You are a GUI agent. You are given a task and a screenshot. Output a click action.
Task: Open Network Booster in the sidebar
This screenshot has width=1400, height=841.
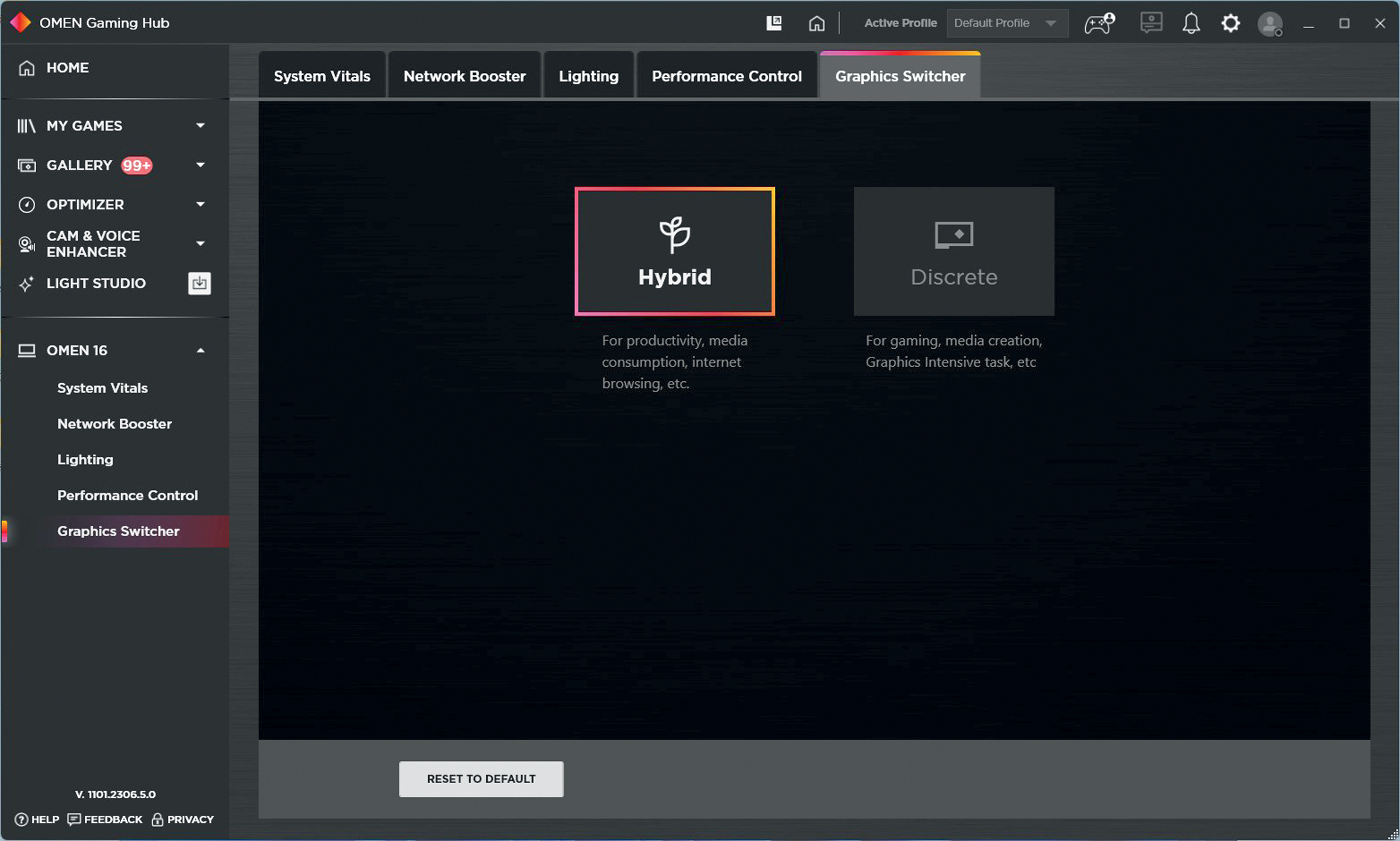pos(115,424)
